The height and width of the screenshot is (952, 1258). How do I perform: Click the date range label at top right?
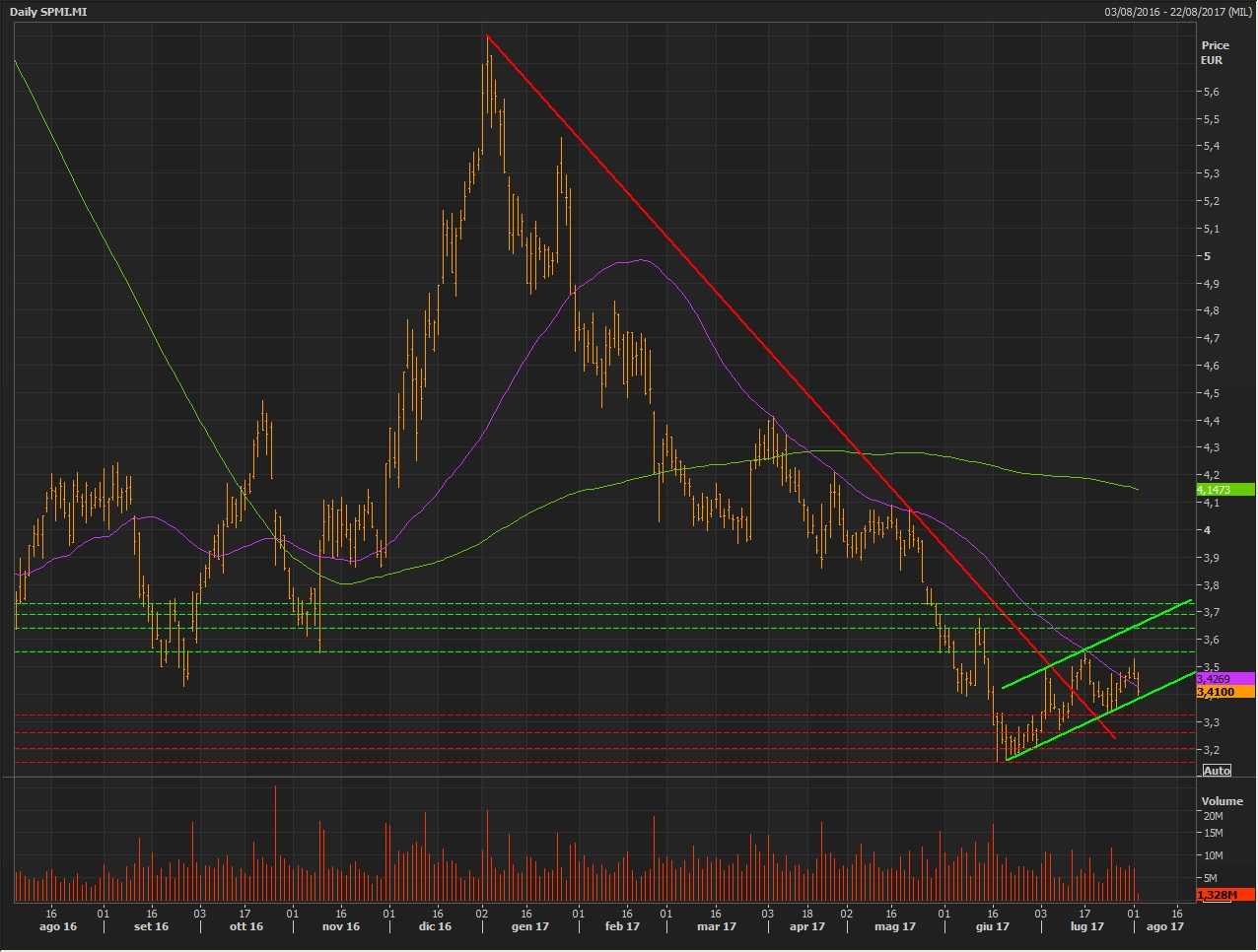click(1178, 12)
